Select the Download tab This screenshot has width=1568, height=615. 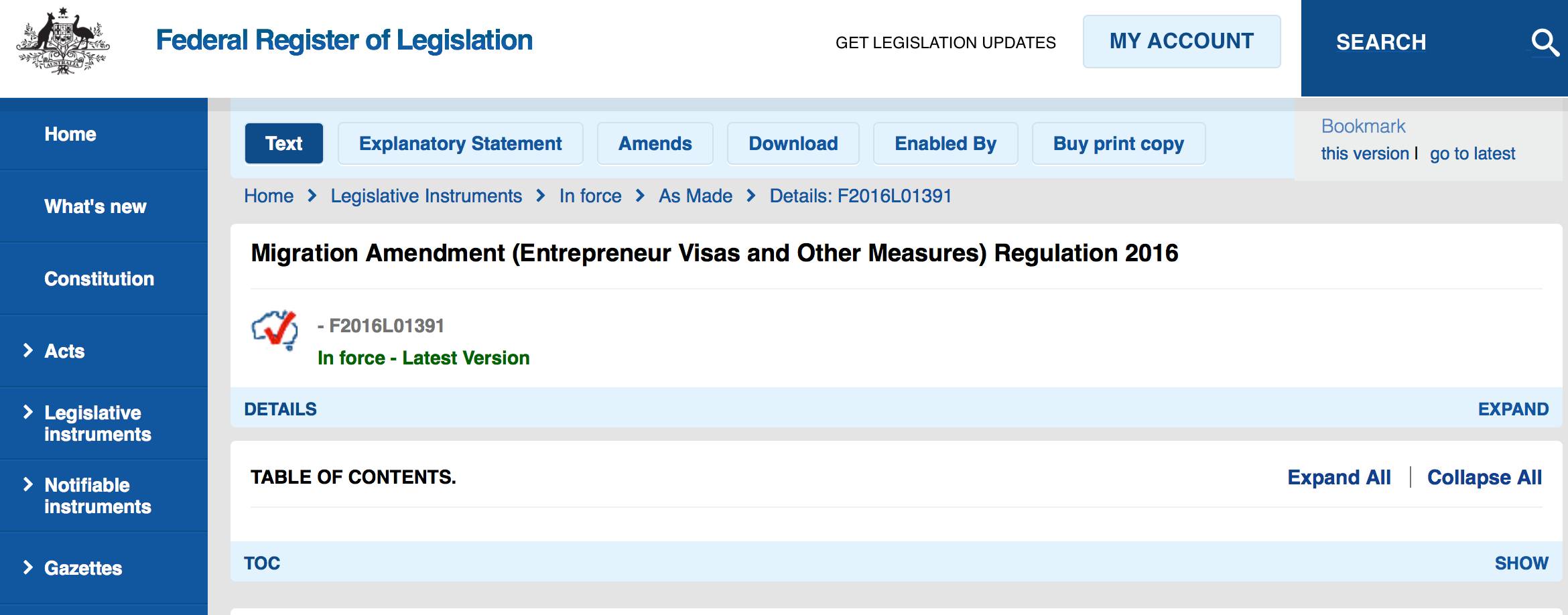click(x=793, y=143)
